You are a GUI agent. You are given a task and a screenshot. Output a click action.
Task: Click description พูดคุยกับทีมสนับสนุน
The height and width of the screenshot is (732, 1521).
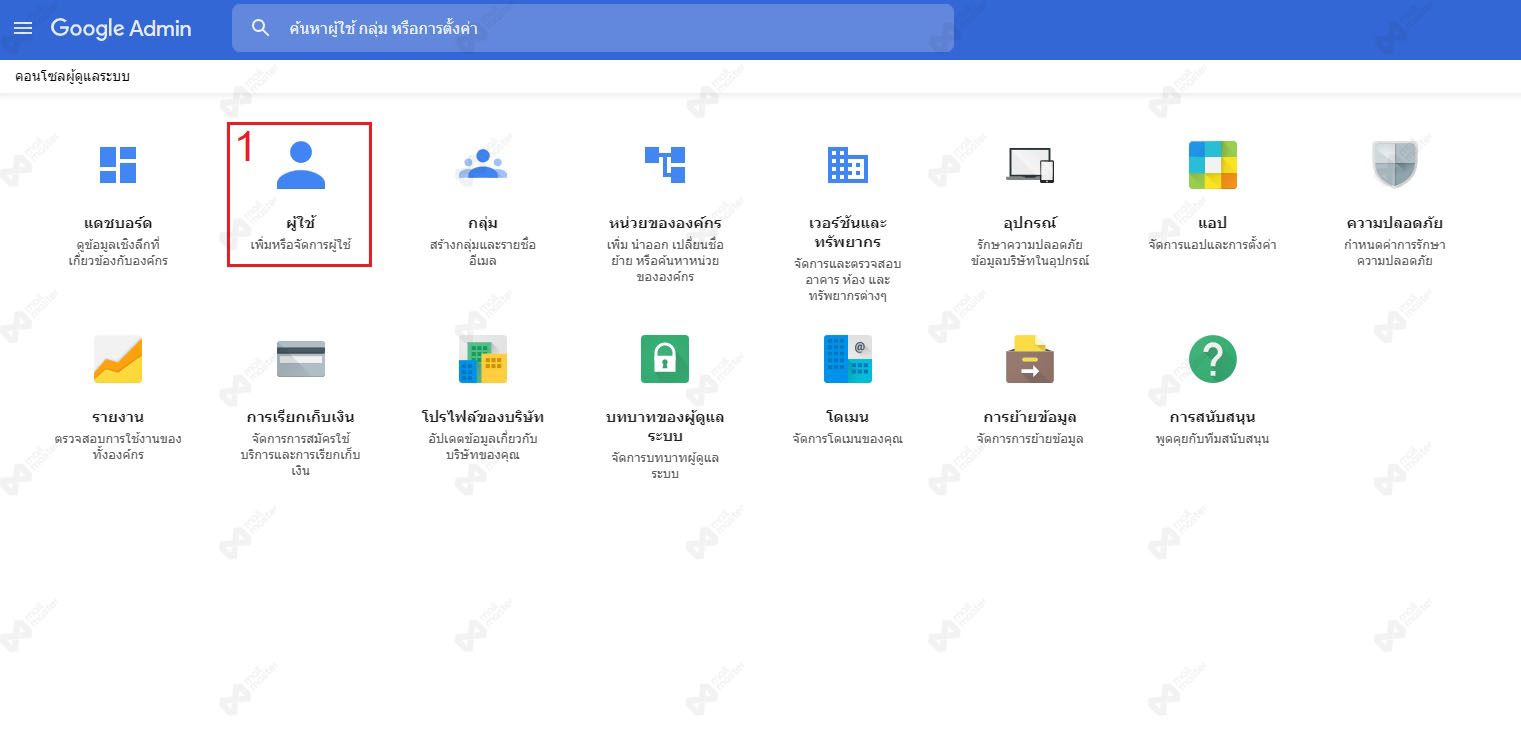point(1213,439)
